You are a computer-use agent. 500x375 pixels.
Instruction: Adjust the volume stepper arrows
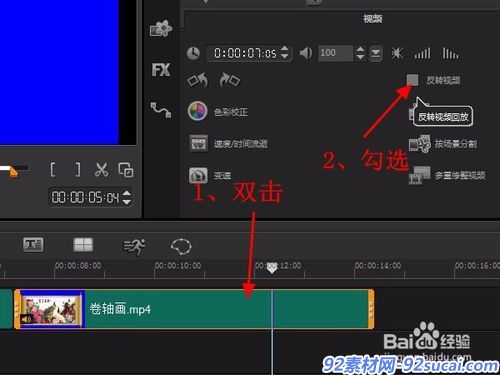pyautogui.click(x=360, y=53)
